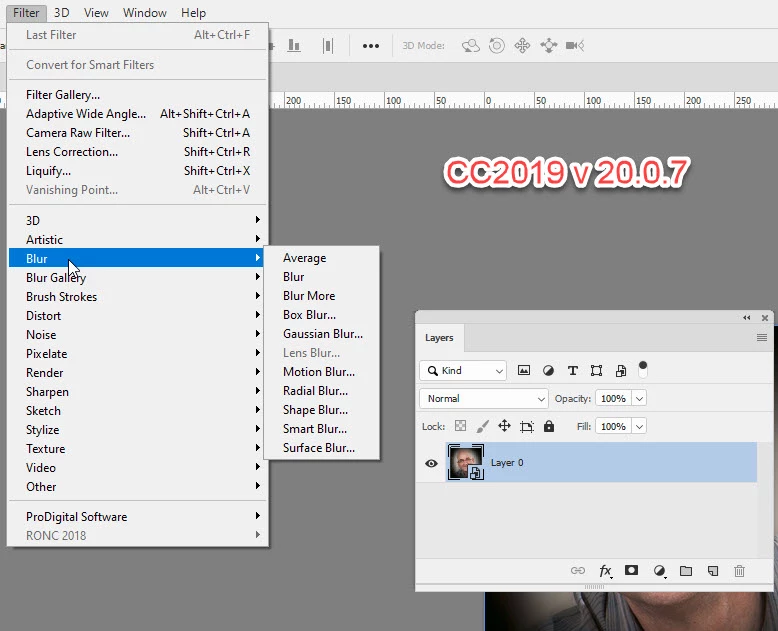778x631 pixels.
Task: Choose Lens Correction
Action: pos(137,151)
